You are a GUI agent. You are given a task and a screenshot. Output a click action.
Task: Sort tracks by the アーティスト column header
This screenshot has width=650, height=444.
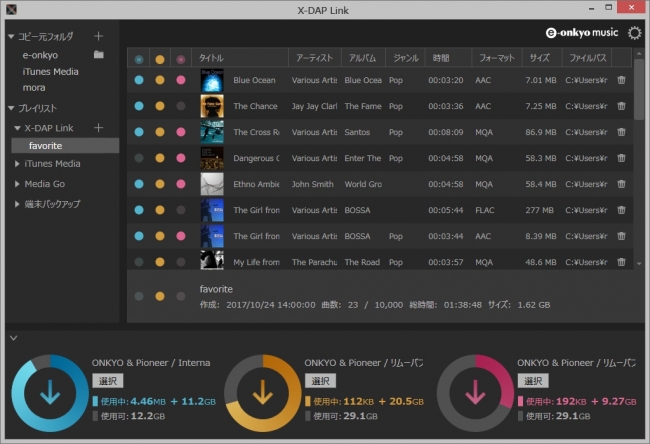click(x=314, y=59)
